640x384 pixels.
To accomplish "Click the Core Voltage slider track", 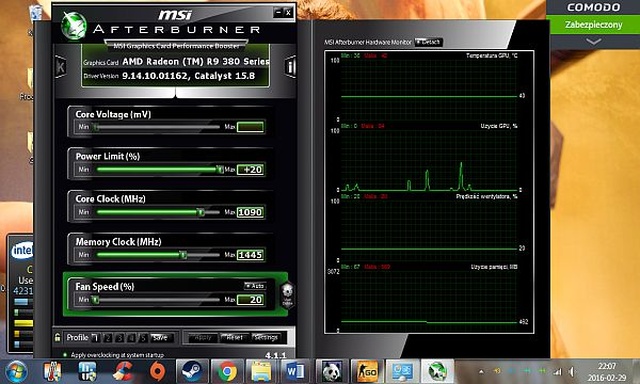I will tap(157, 127).
